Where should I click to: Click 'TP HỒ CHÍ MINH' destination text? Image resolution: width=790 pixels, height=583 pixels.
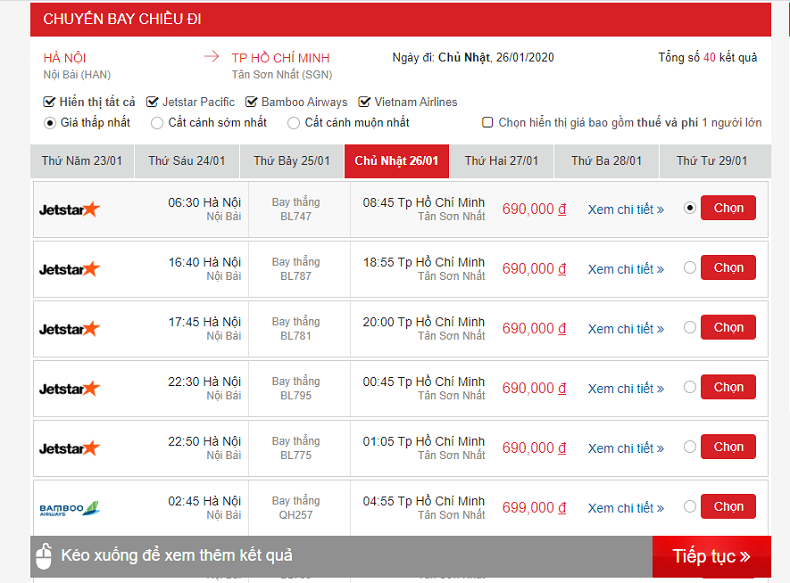point(281,58)
